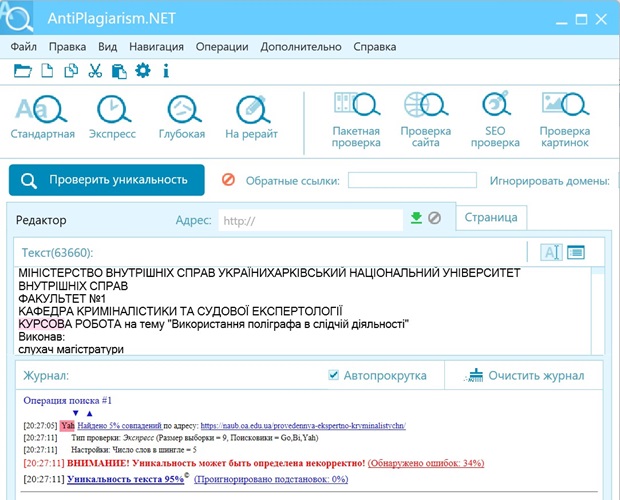
Task: Open the Навигация menu
Action: coord(156,47)
